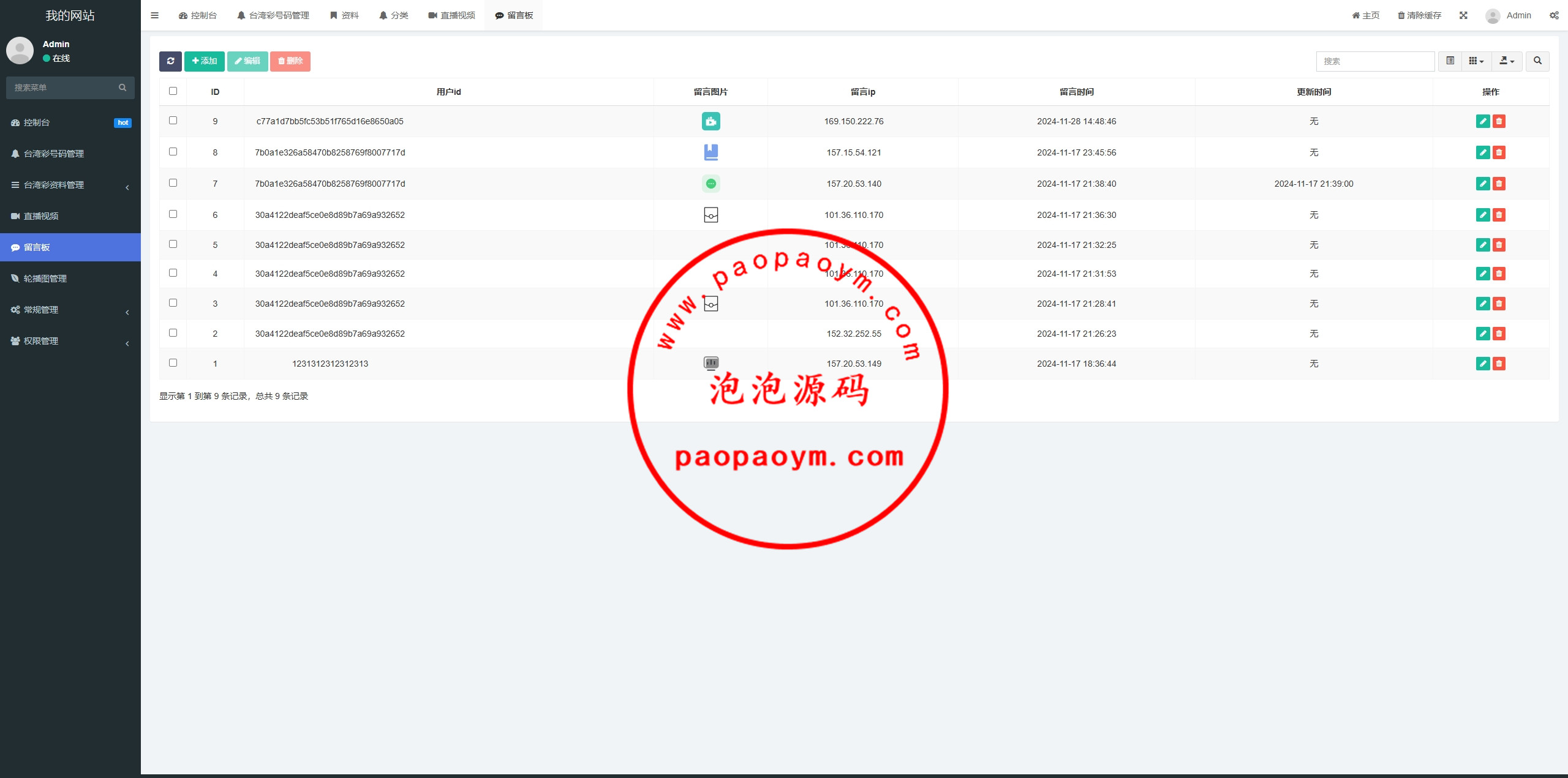1568x778 pixels.
Task: Open message image thumbnail for ID 7
Action: [710, 184]
